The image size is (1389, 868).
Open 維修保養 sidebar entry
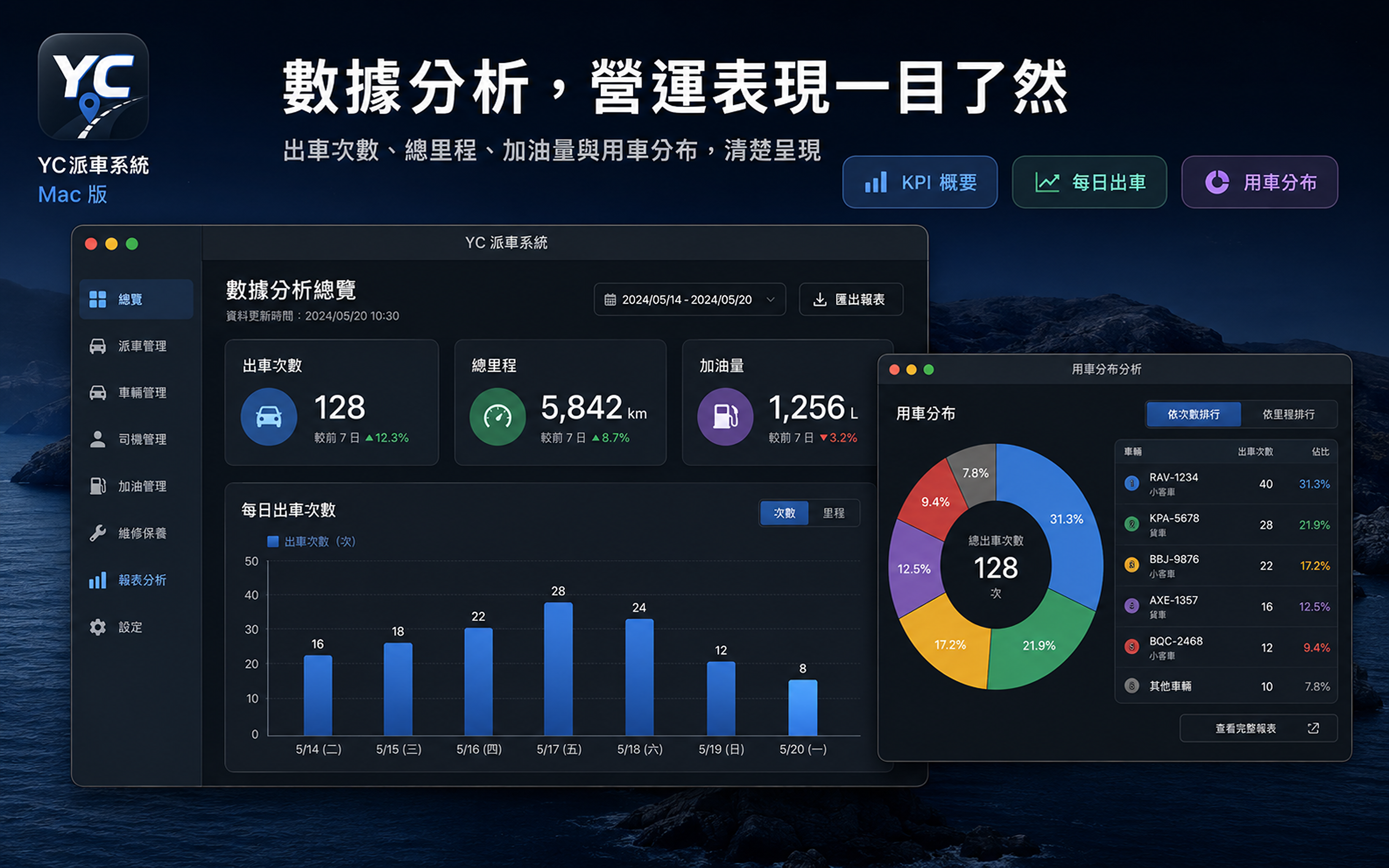(136, 533)
